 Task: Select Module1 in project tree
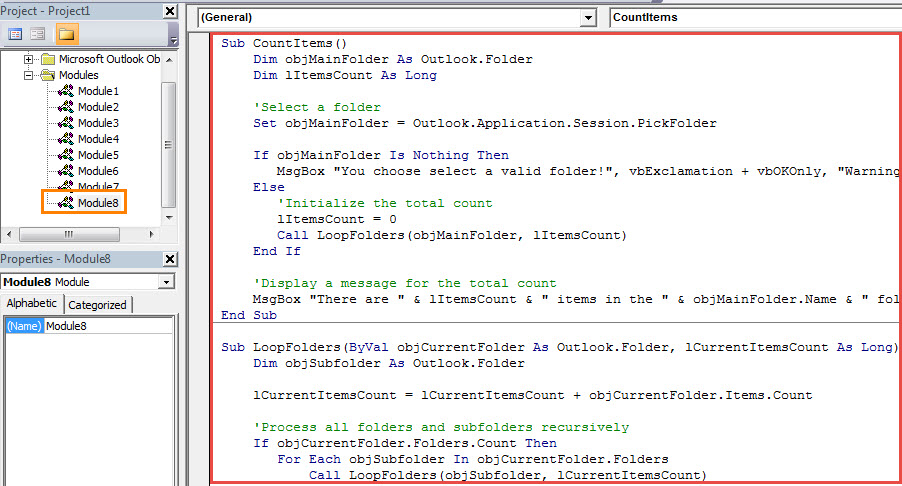[98, 91]
